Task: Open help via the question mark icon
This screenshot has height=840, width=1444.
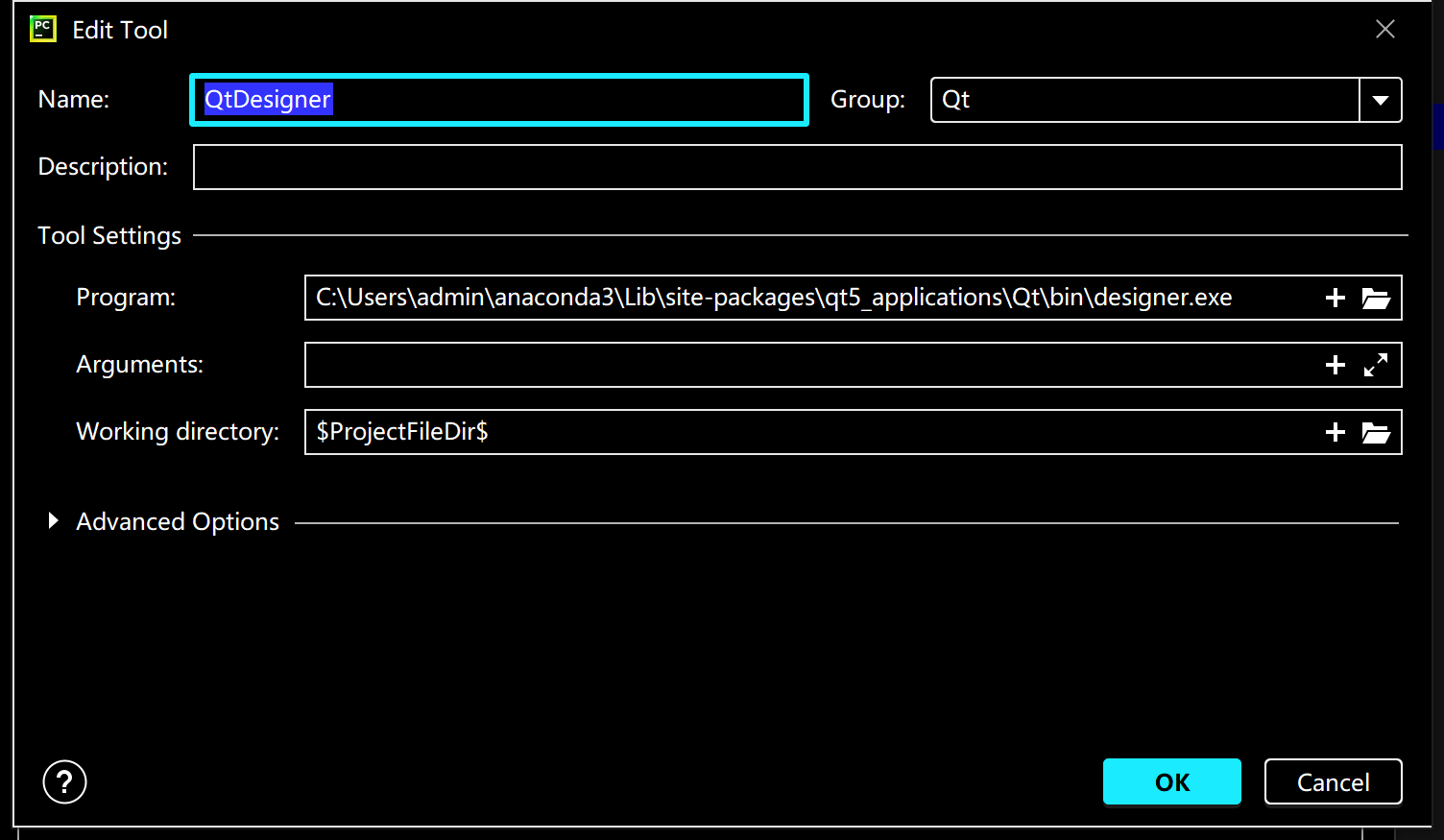Action: 63,781
